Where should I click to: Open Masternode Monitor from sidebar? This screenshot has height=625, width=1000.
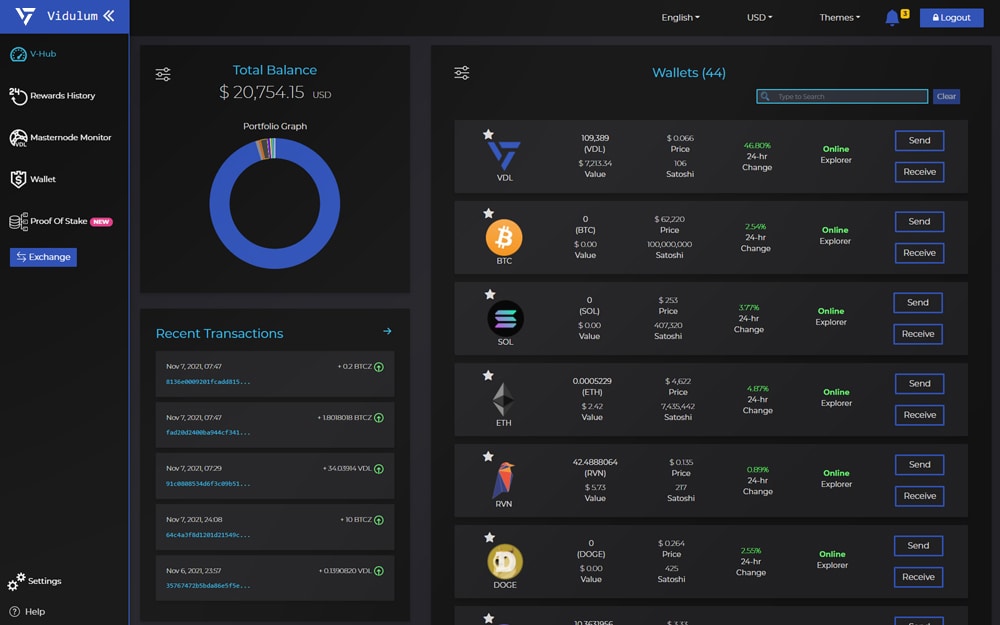click(70, 138)
